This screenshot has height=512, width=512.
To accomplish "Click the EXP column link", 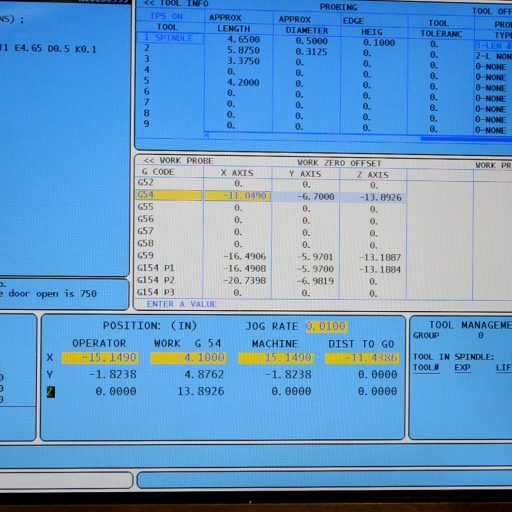I will [462, 368].
